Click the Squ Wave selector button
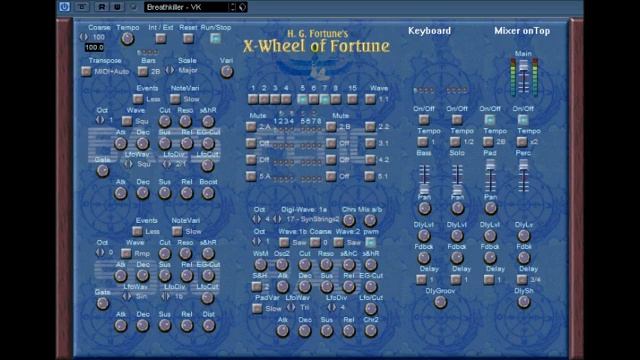Image resolution: width=640 pixels, height=360 pixels. [x=127, y=121]
